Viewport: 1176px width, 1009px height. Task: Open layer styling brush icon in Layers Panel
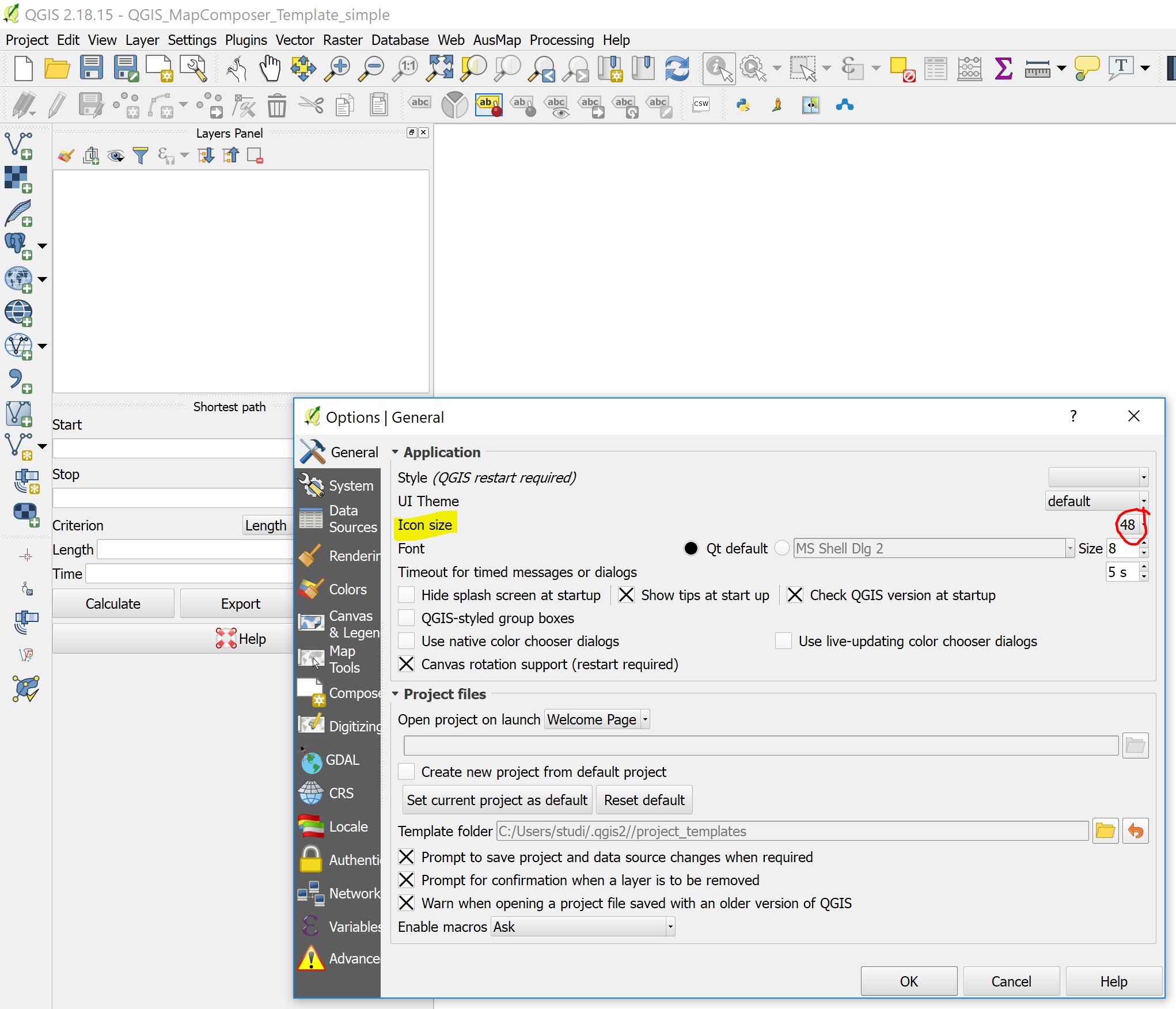66,155
